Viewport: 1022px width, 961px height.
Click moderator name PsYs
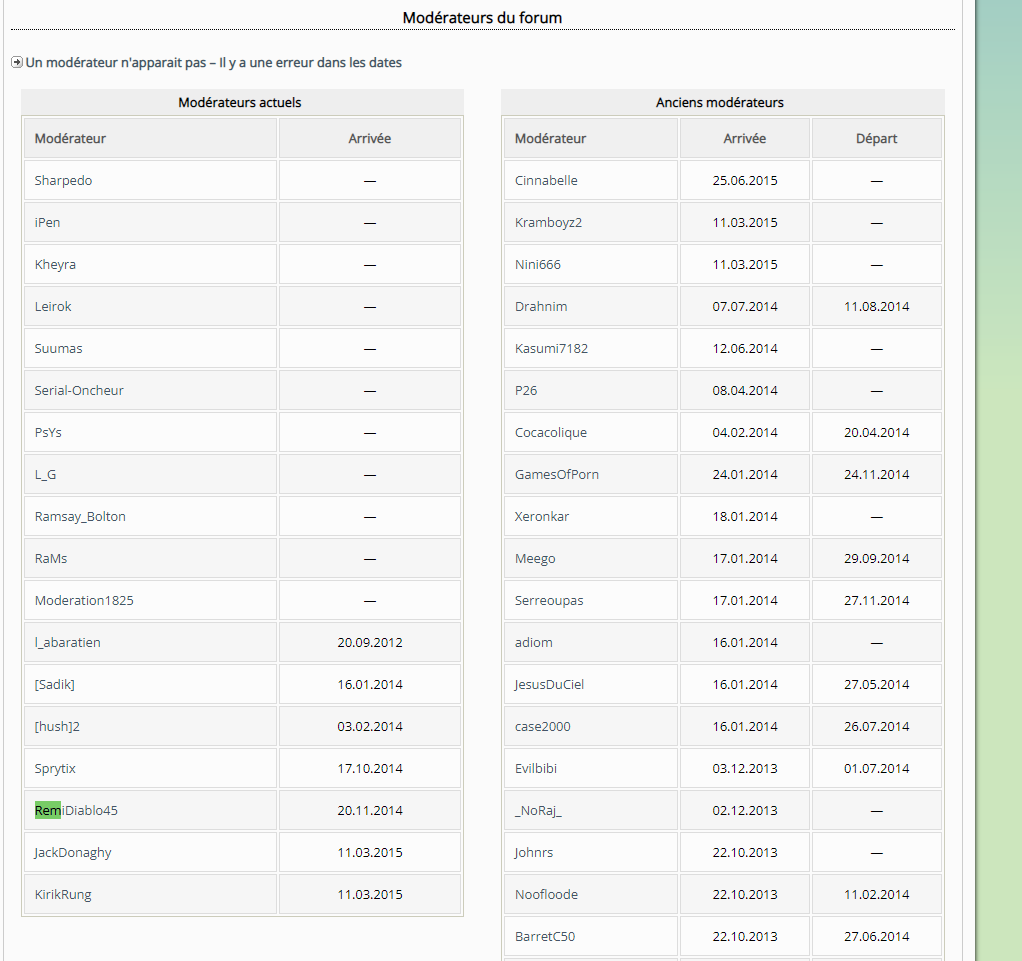coord(48,432)
